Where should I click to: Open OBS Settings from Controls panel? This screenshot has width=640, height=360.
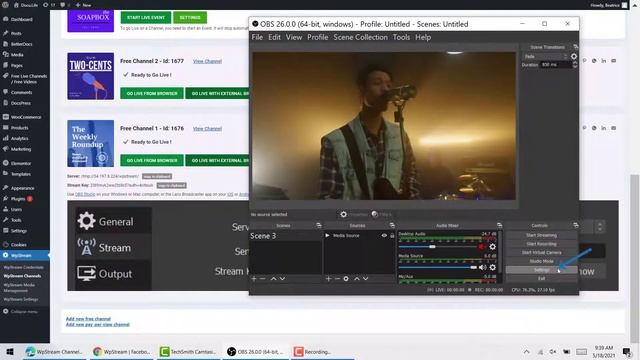541,270
